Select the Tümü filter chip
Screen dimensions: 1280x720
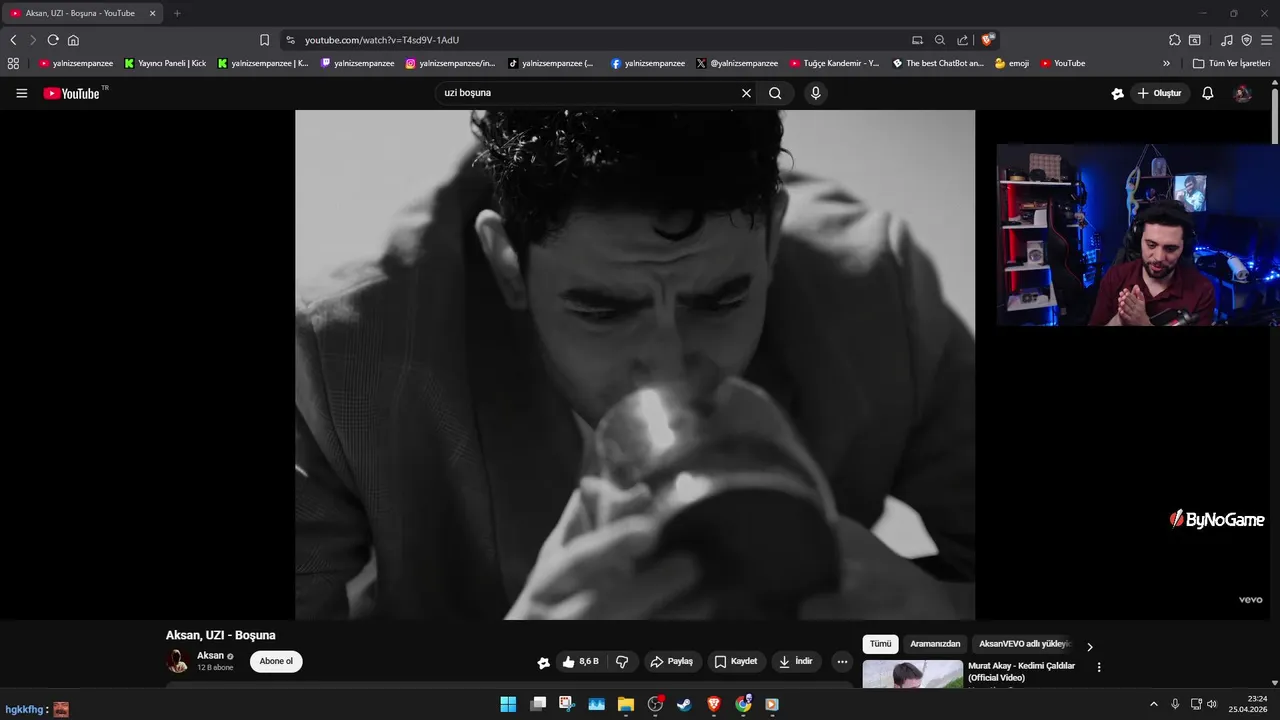tap(880, 644)
